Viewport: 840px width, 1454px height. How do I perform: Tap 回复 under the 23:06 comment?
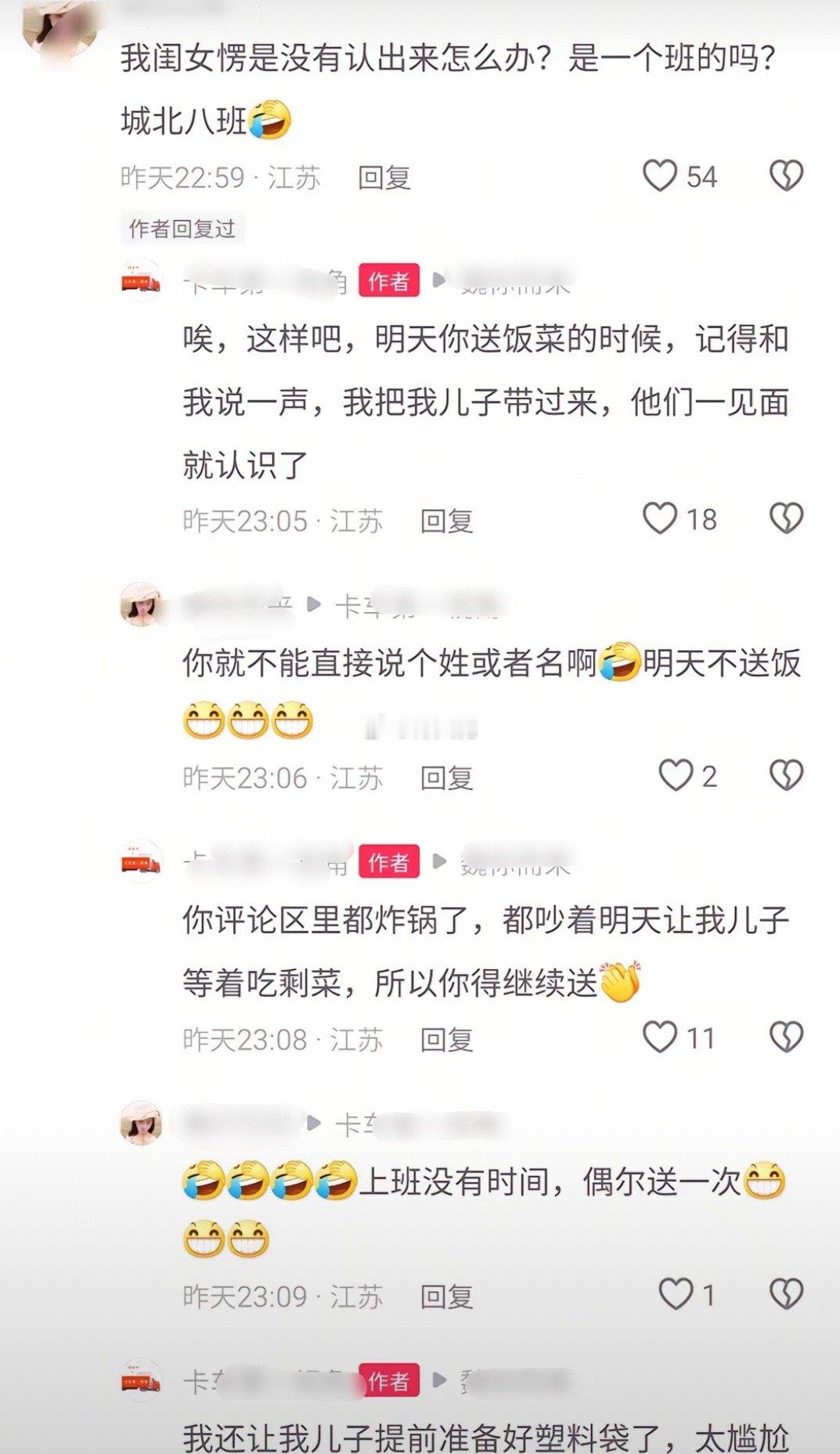[447, 778]
